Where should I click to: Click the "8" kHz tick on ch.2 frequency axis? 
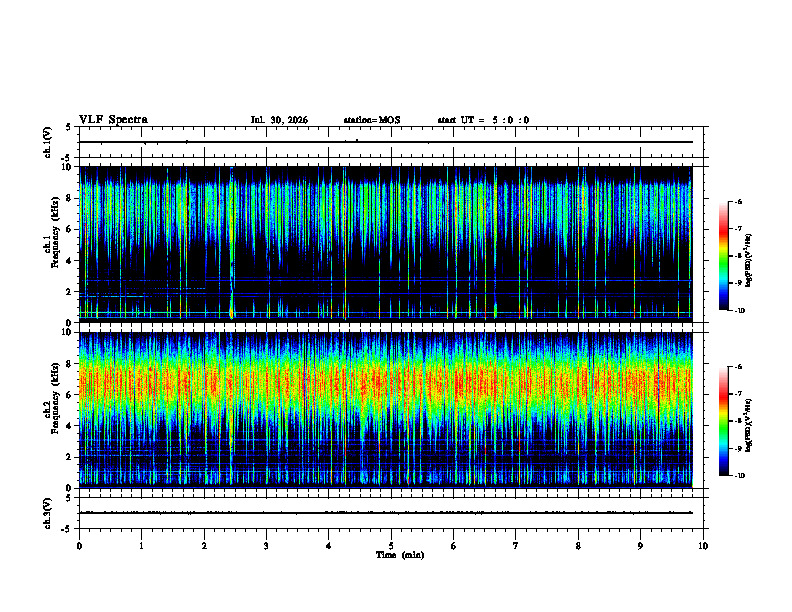70,364
